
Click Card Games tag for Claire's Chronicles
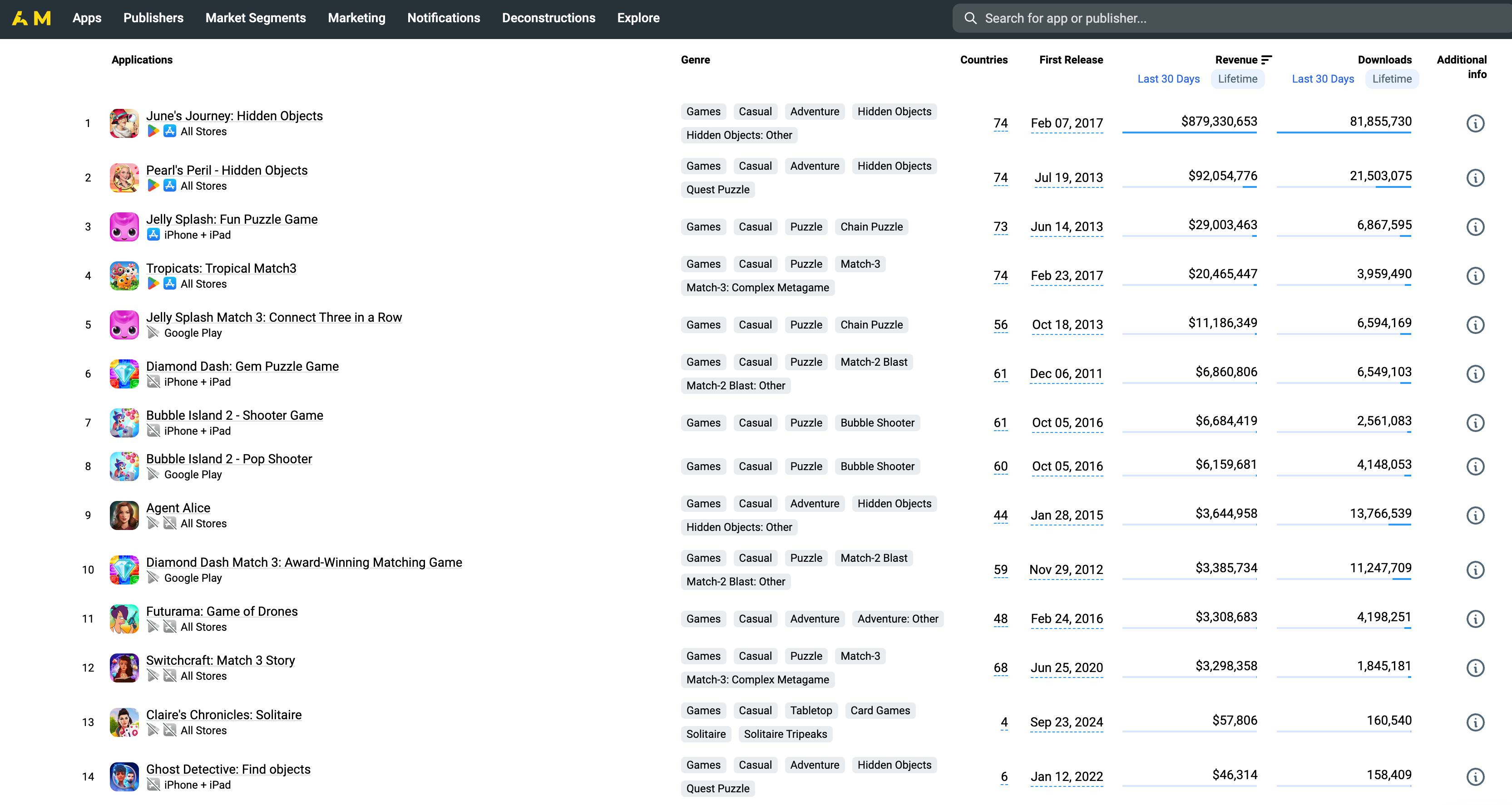tap(880, 711)
